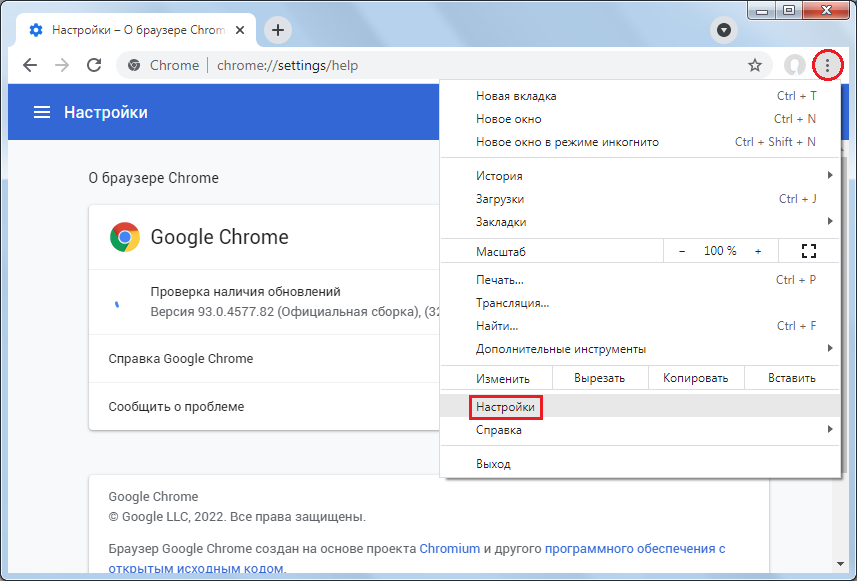Choose Печать... menu item
The image size is (857, 581).
(x=640, y=279)
